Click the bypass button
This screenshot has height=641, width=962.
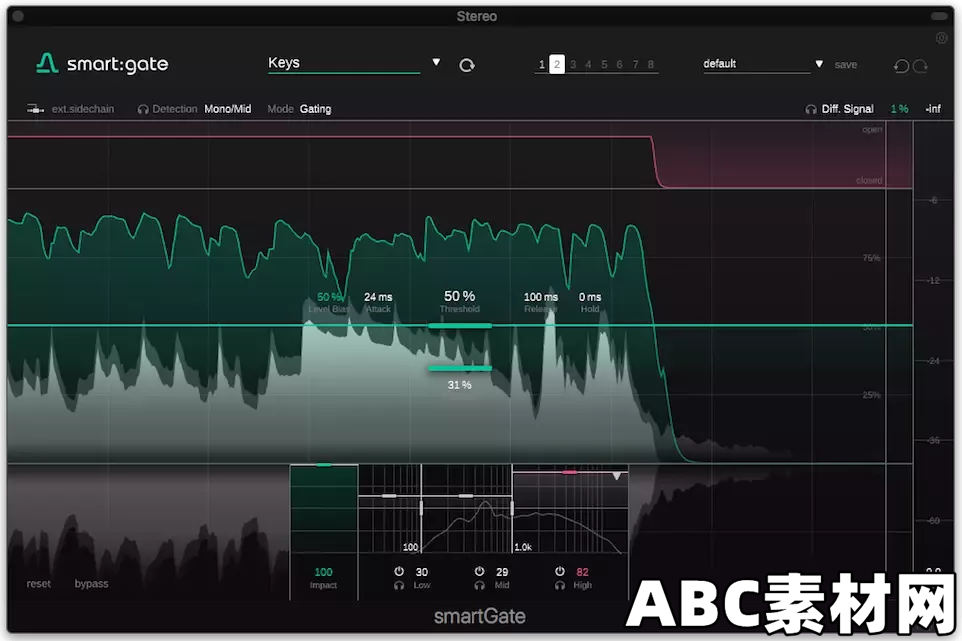pyautogui.click(x=91, y=584)
